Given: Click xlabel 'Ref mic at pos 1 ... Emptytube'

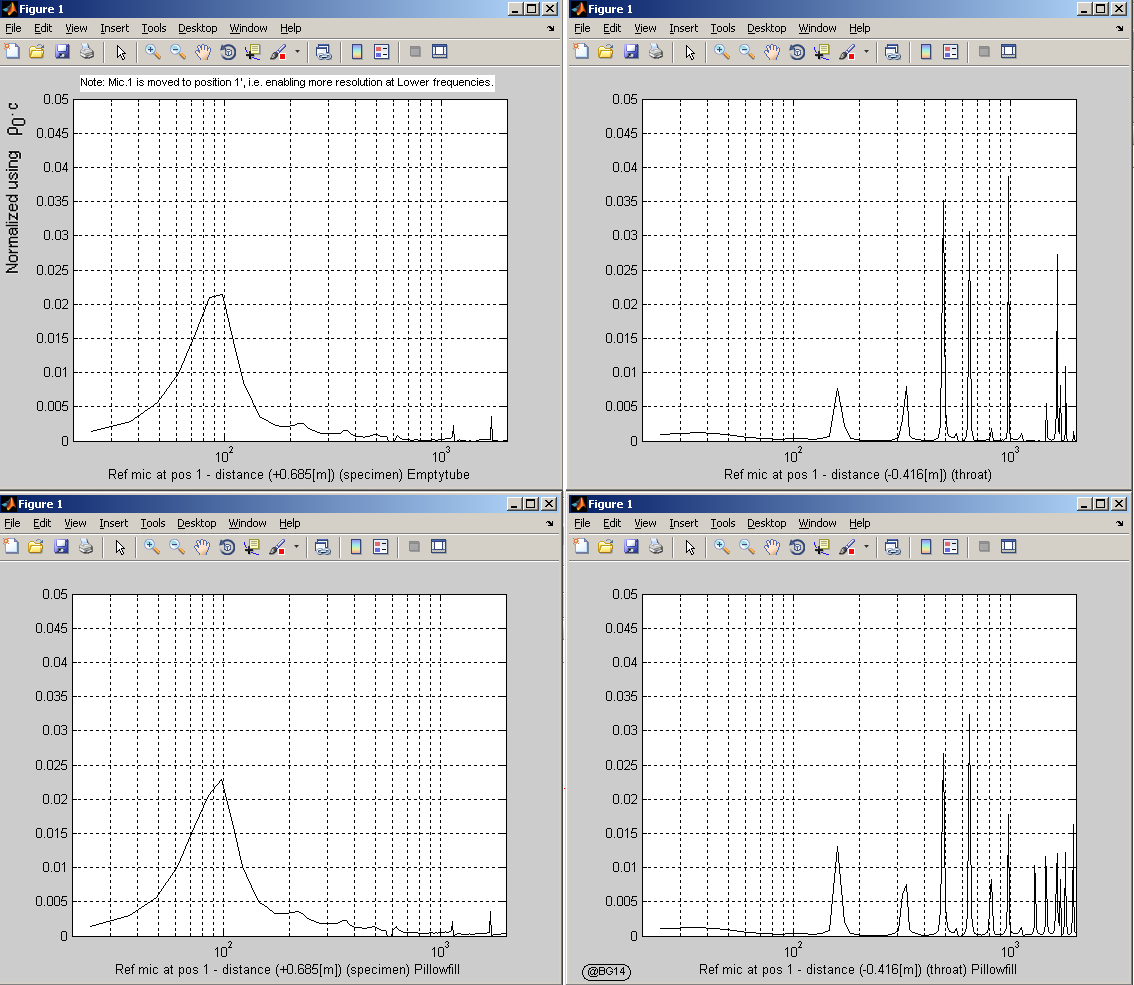Looking at the screenshot, I should click(x=289, y=474).
